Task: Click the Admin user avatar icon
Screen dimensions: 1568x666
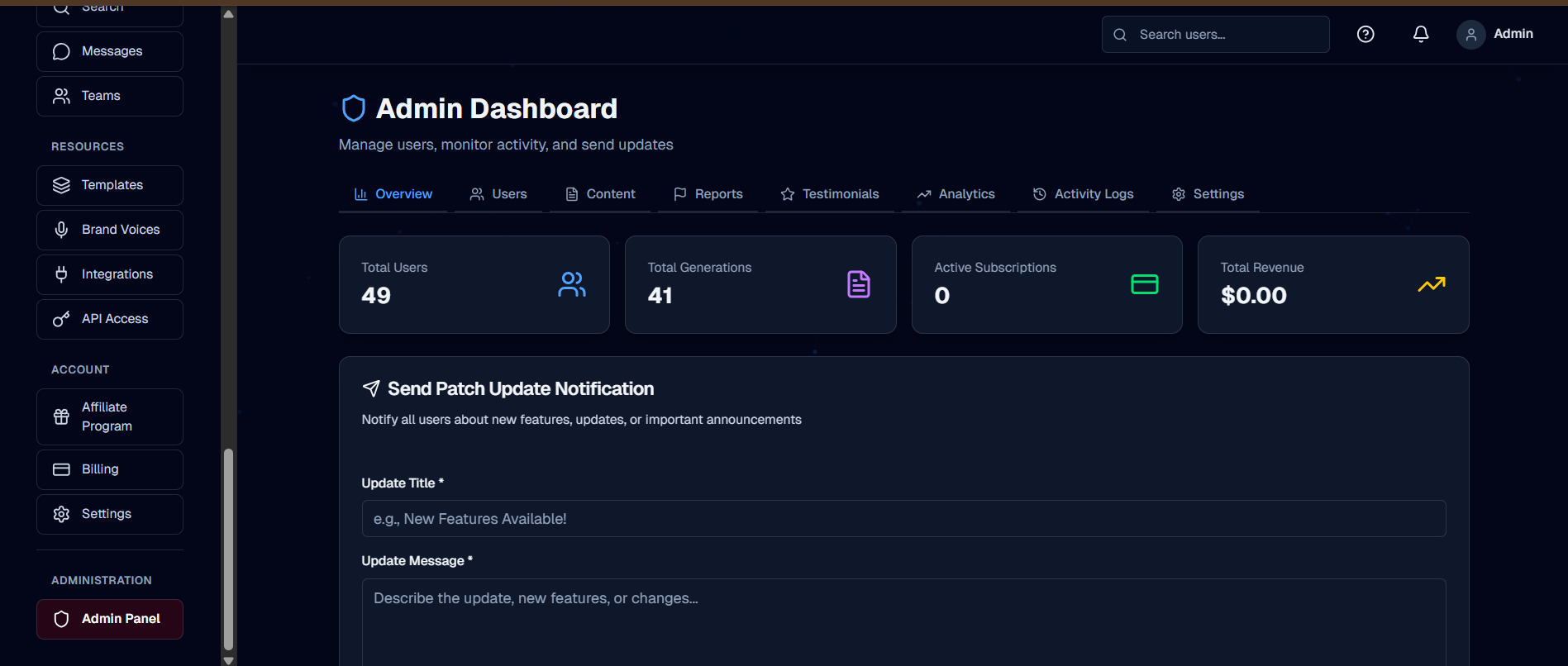Action: point(1471,34)
